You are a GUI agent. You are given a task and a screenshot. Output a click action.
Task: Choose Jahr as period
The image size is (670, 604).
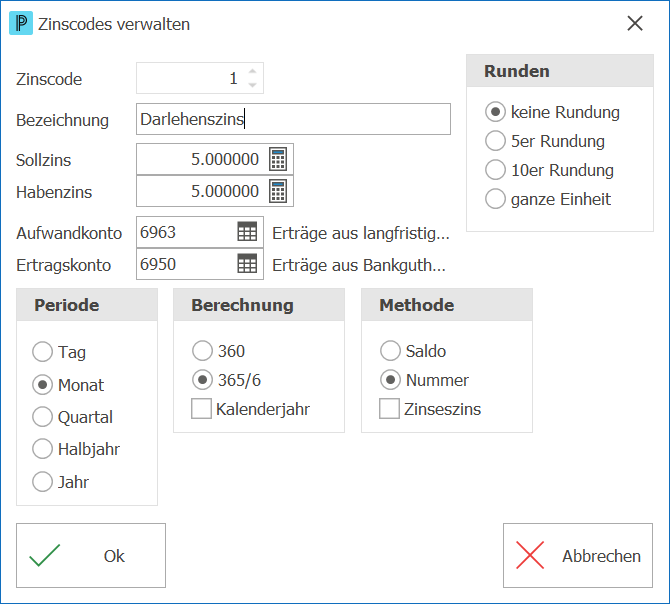(x=60, y=482)
